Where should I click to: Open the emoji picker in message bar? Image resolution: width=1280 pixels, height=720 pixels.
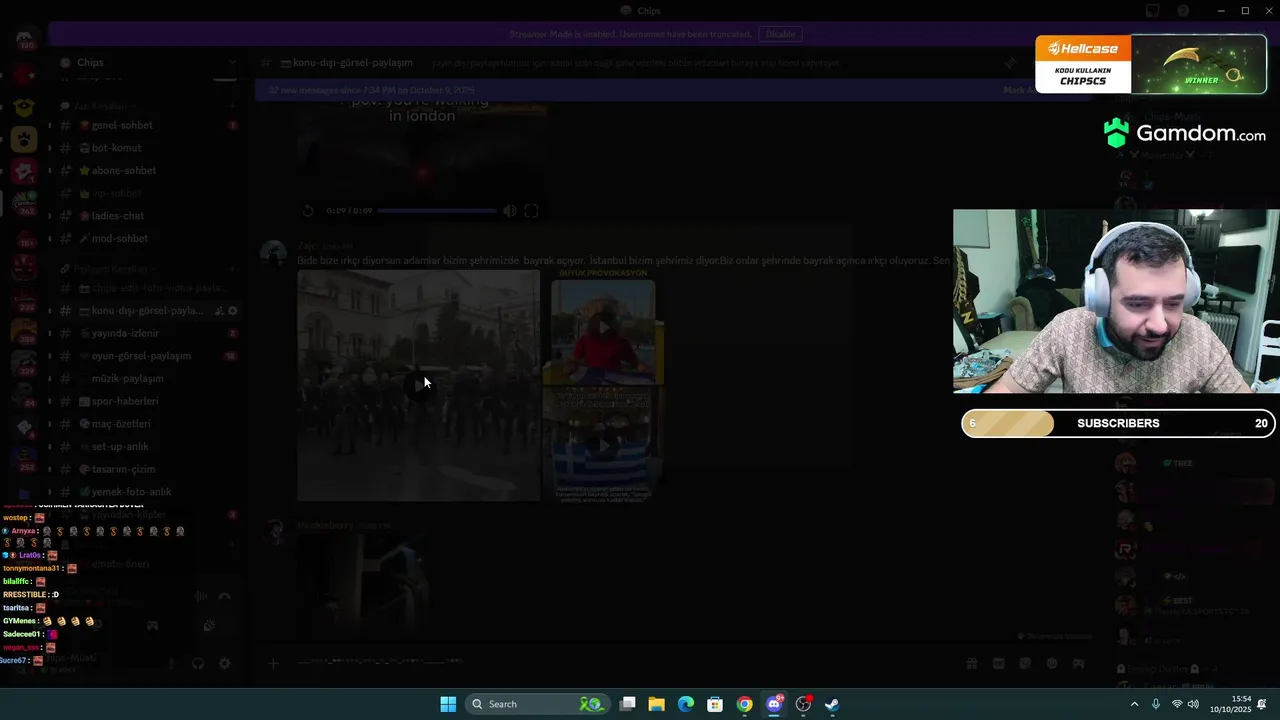1052,663
